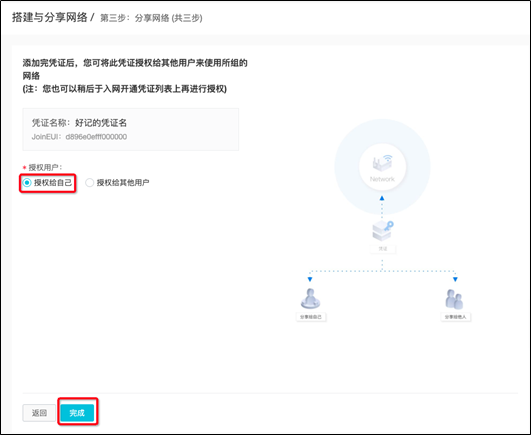
Task: Click the 添加完凭证后 instruction heading
Action: pos(135,69)
